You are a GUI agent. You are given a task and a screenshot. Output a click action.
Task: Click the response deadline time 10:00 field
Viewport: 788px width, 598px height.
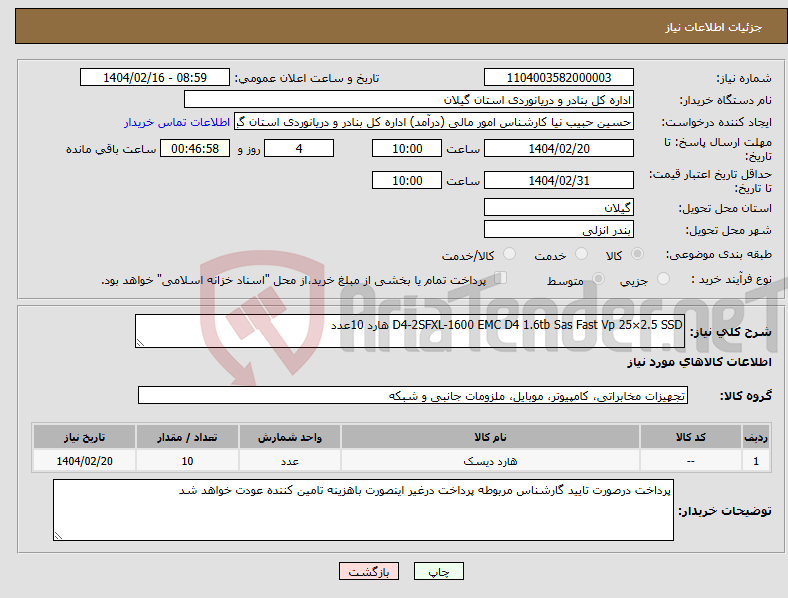pyautogui.click(x=407, y=148)
